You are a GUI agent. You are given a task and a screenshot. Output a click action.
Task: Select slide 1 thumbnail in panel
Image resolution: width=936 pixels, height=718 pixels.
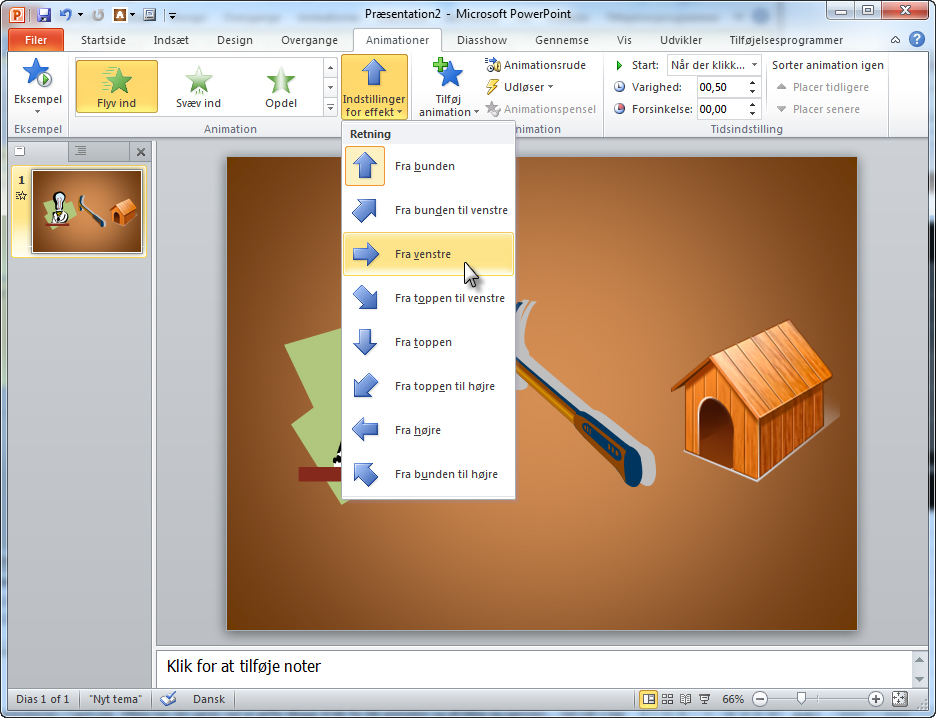click(87, 211)
